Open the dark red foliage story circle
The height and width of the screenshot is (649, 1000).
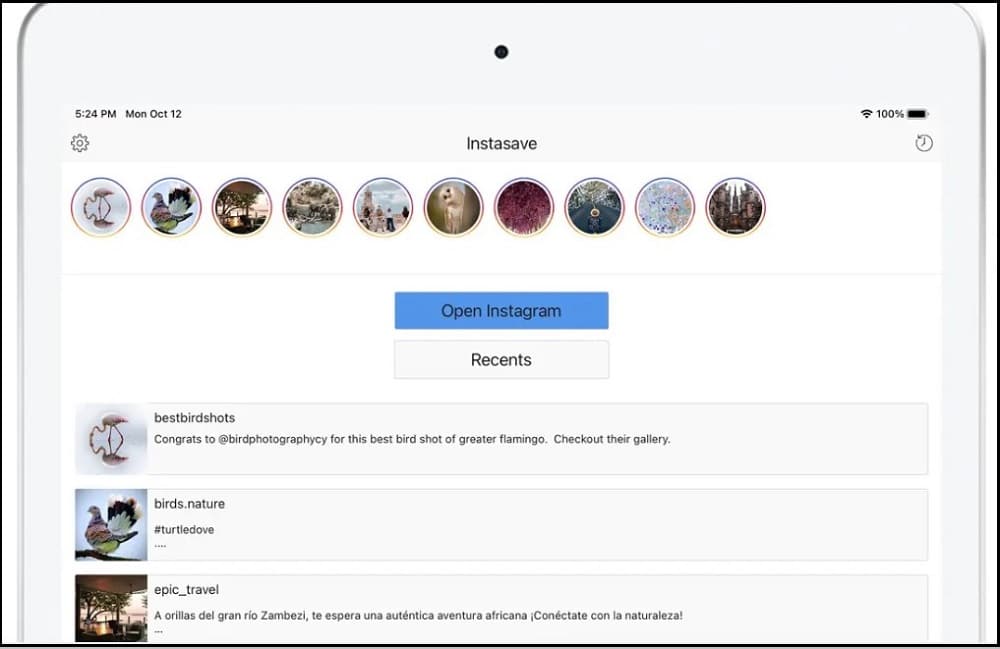pos(524,207)
